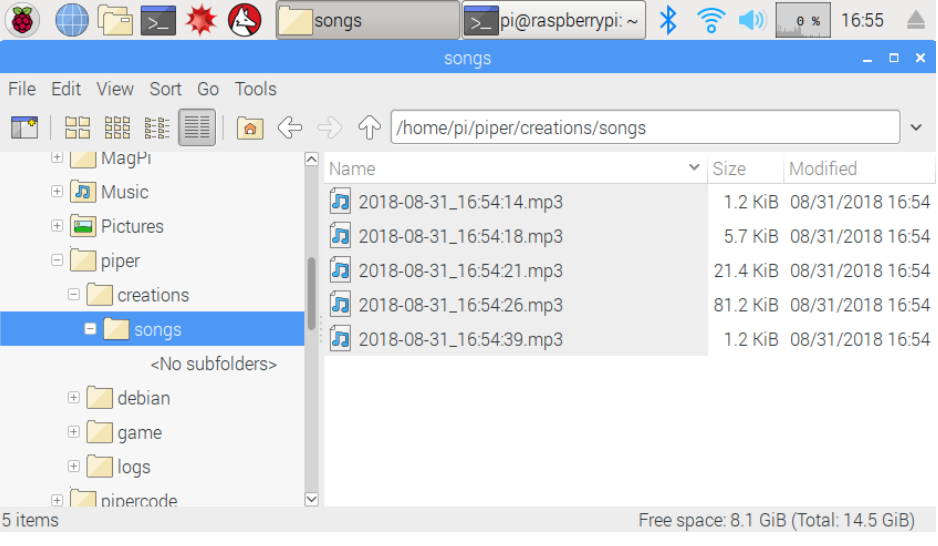
Task: Open the File menu
Action: coord(22,89)
